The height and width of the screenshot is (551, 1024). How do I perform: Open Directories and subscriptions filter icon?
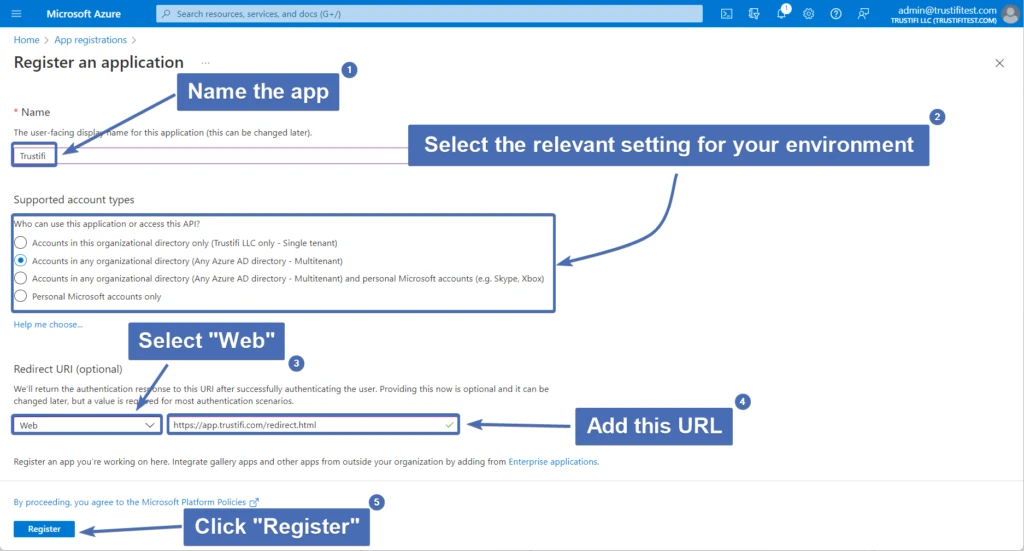pos(754,14)
